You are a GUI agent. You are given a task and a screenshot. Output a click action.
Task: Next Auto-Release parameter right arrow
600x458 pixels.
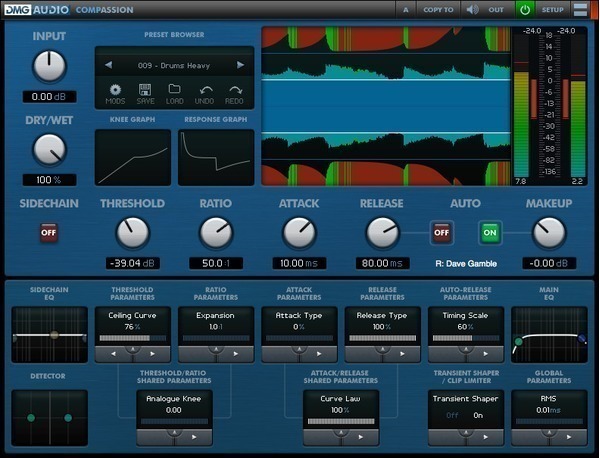pyautogui.click(x=486, y=354)
